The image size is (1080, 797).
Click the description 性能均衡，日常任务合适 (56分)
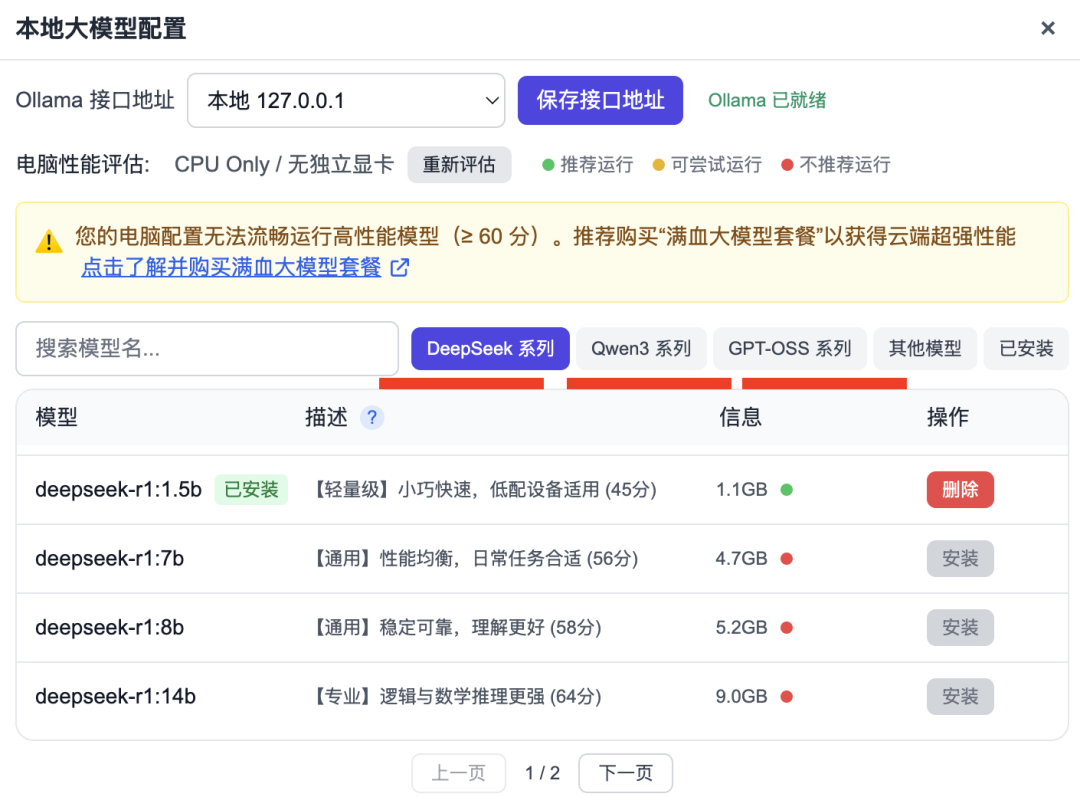509,559
